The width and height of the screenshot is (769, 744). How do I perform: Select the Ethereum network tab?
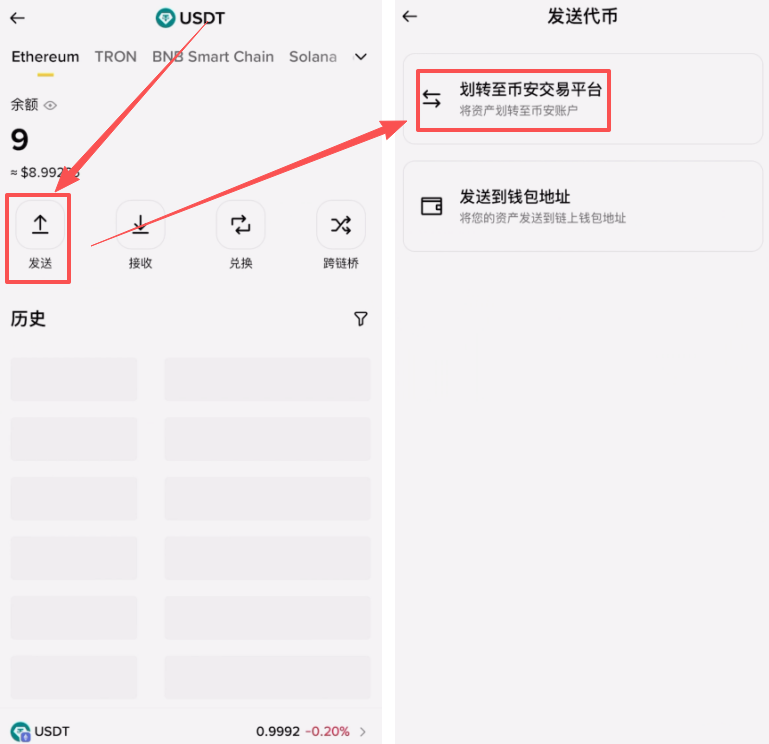tap(45, 57)
